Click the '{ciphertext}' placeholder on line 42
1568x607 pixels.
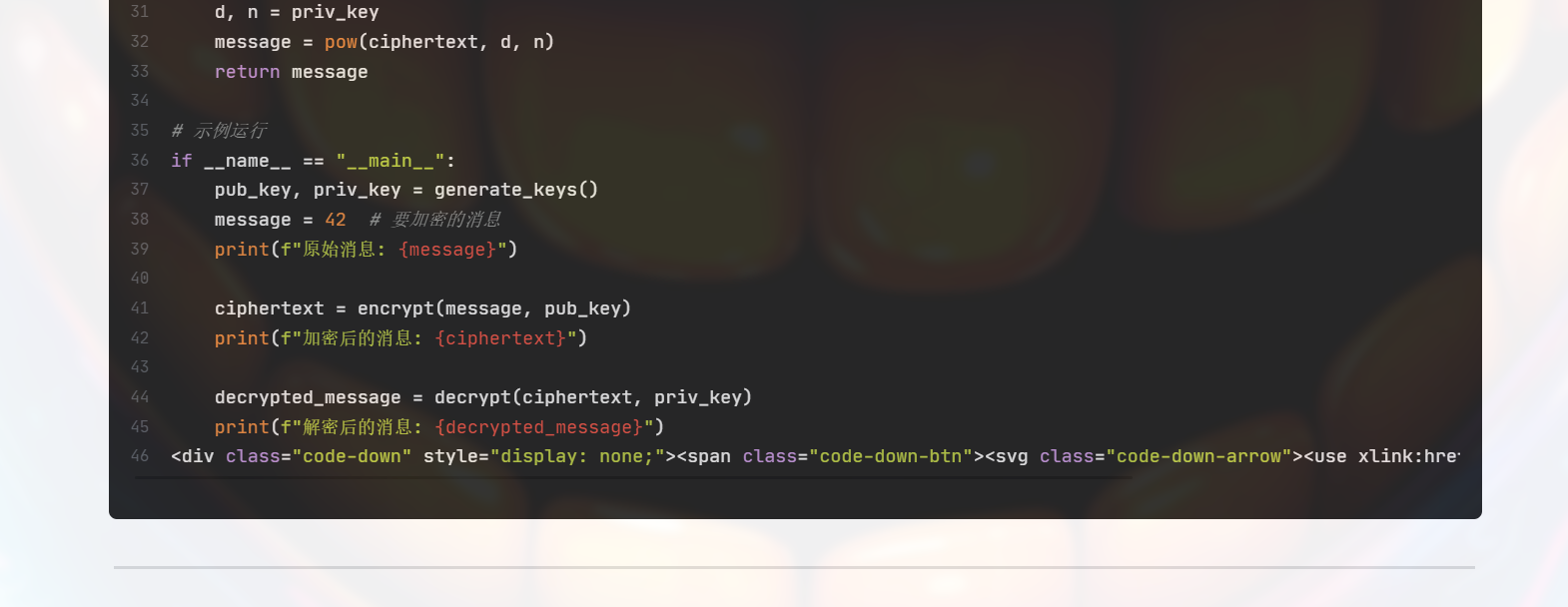pyautogui.click(x=500, y=338)
